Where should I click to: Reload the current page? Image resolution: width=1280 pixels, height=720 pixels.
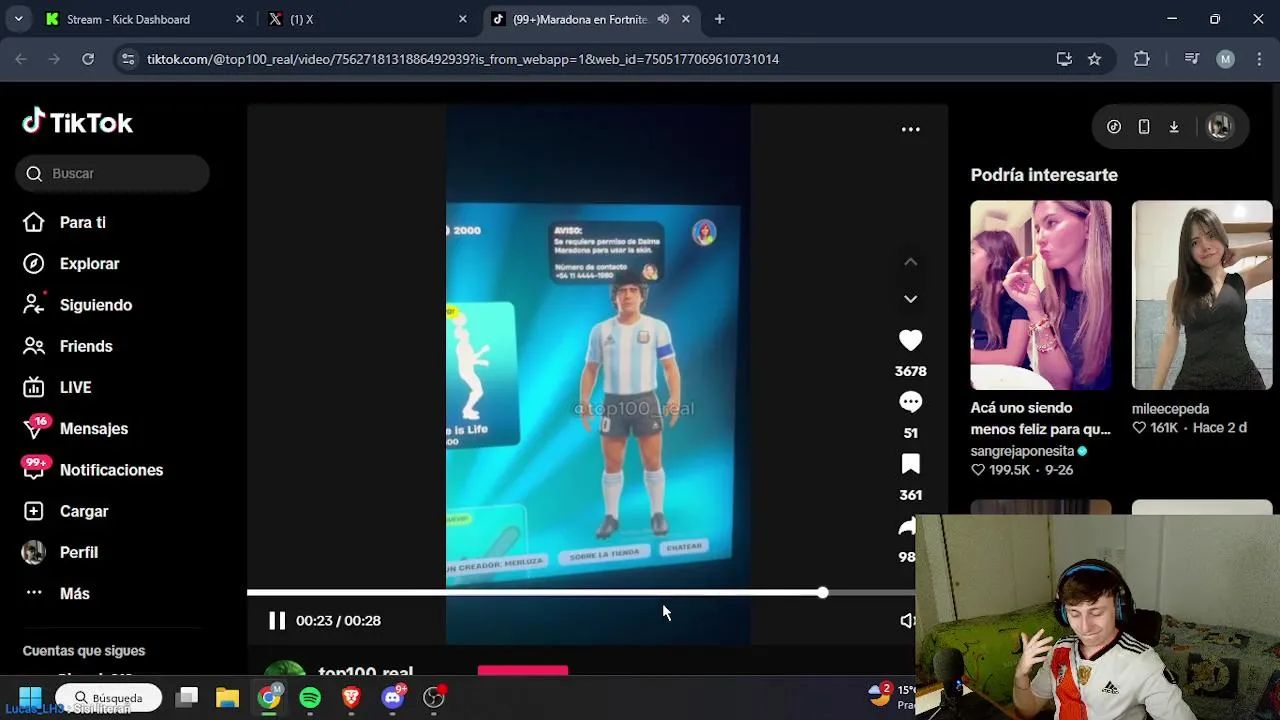tap(88, 59)
